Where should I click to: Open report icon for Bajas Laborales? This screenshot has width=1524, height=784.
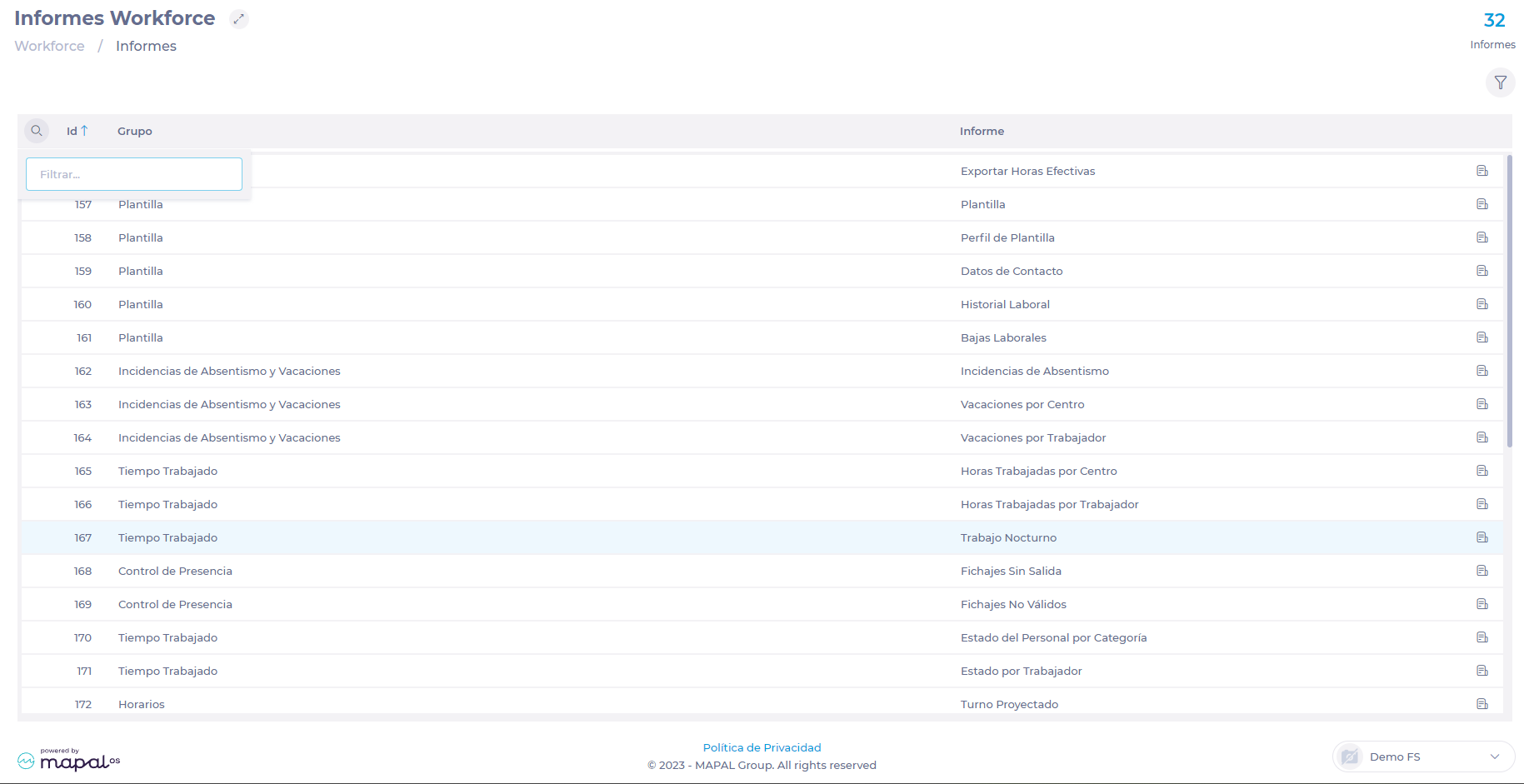click(x=1482, y=337)
